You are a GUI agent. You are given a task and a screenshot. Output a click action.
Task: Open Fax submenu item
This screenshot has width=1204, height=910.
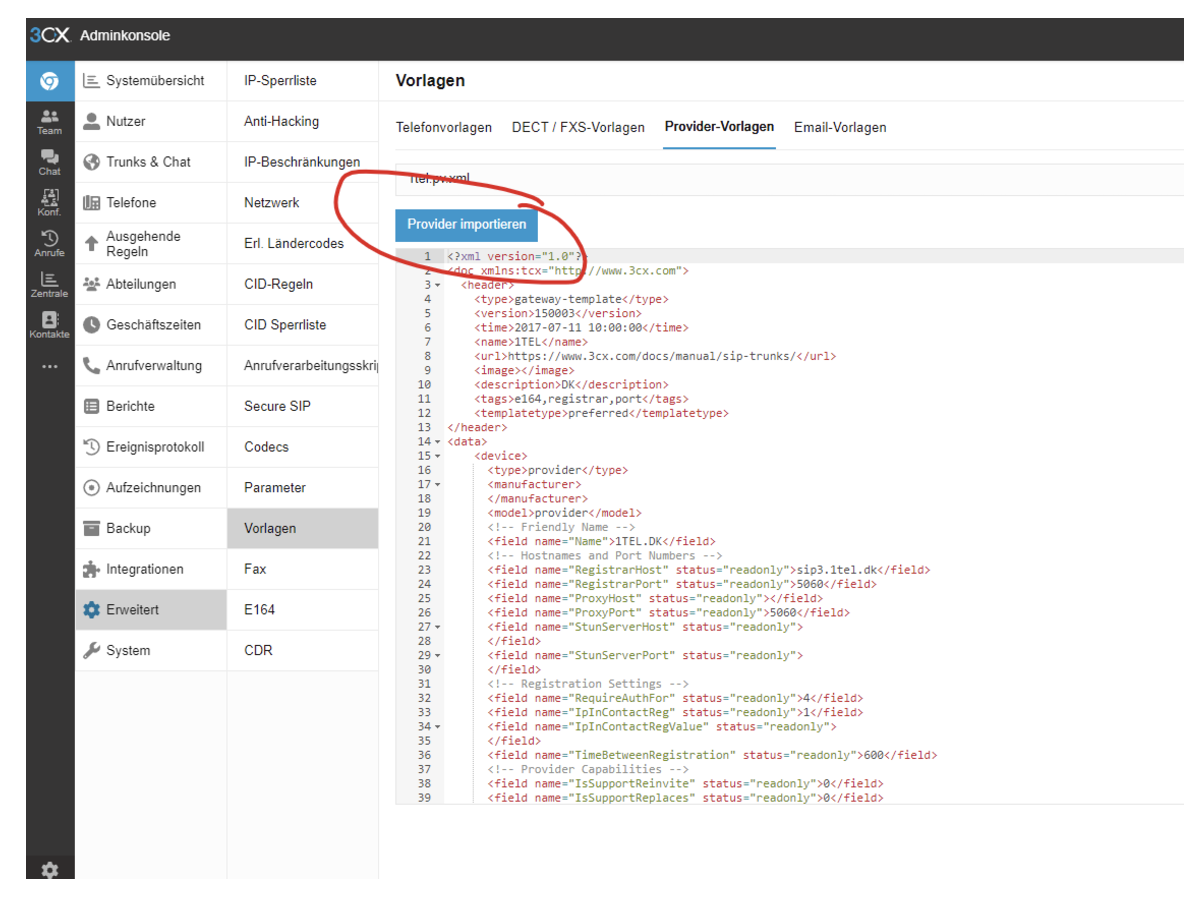point(303,569)
